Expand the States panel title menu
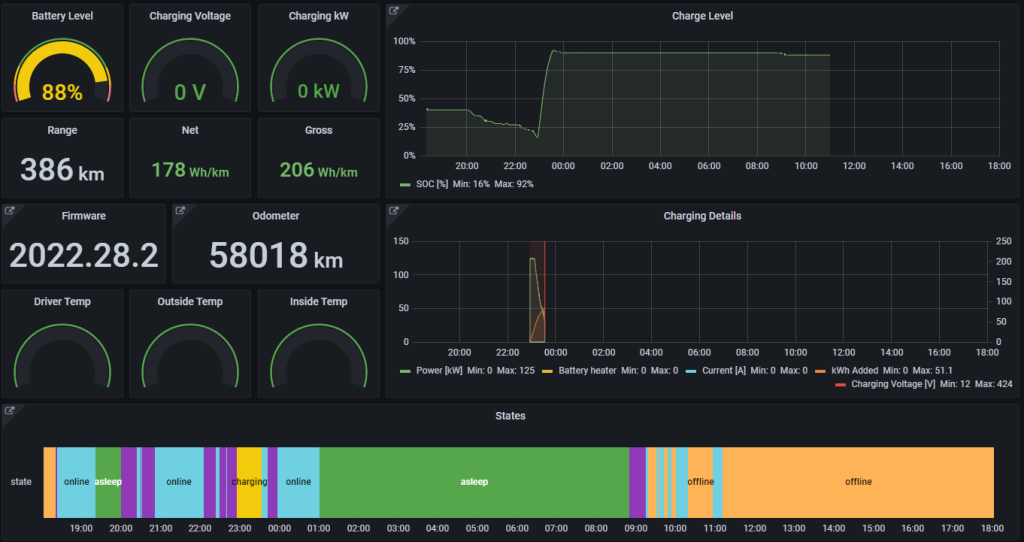1024x542 pixels. (x=510, y=415)
